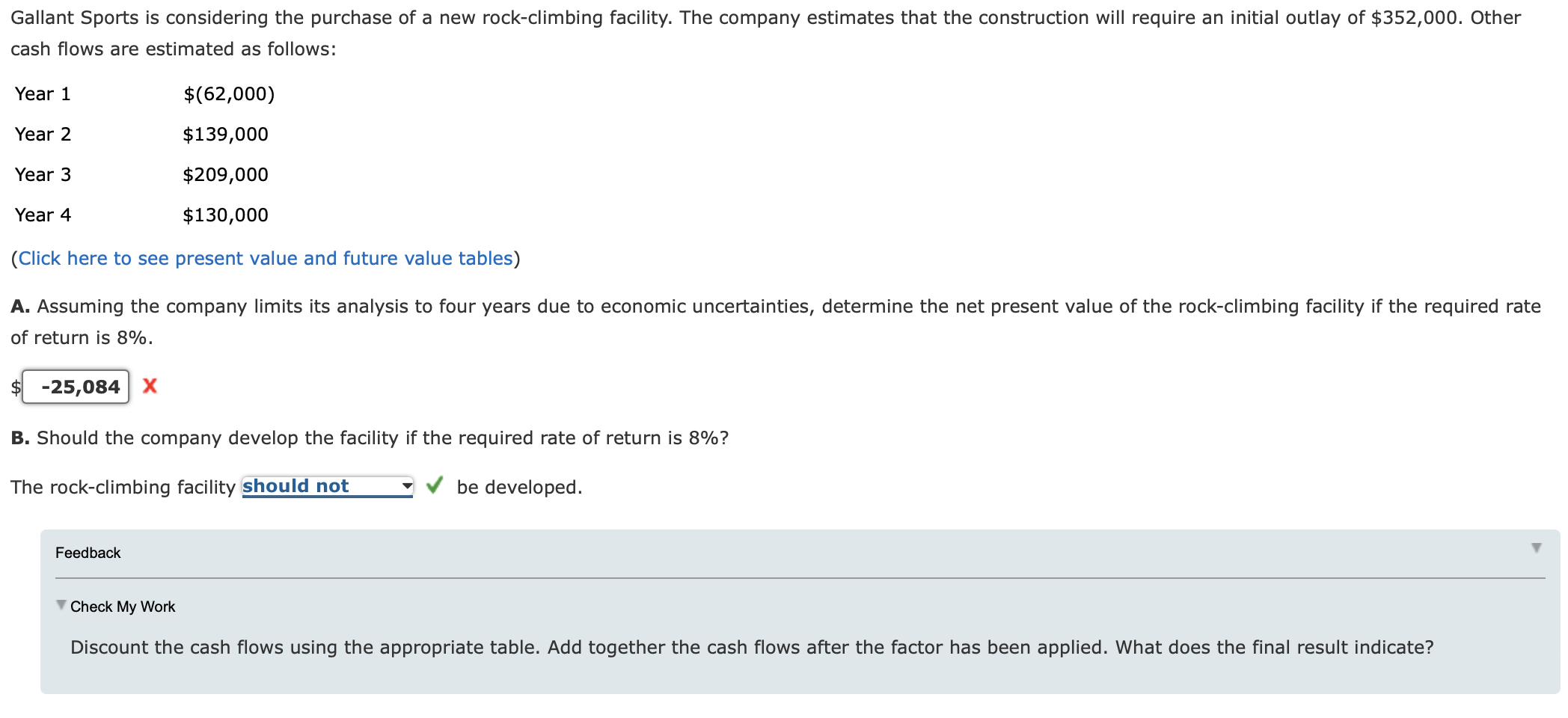
Task: Click the bold B. question label
Action: click(20, 438)
